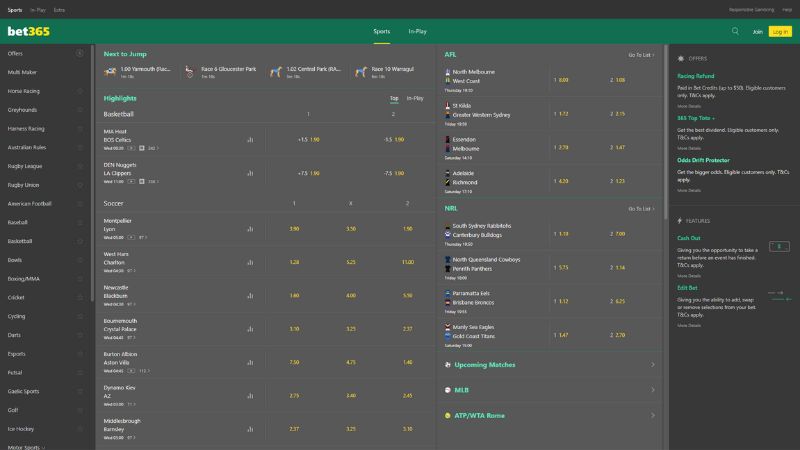Open Extra in top utility bar
The height and width of the screenshot is (450, 800).
(x=59, y=10)
